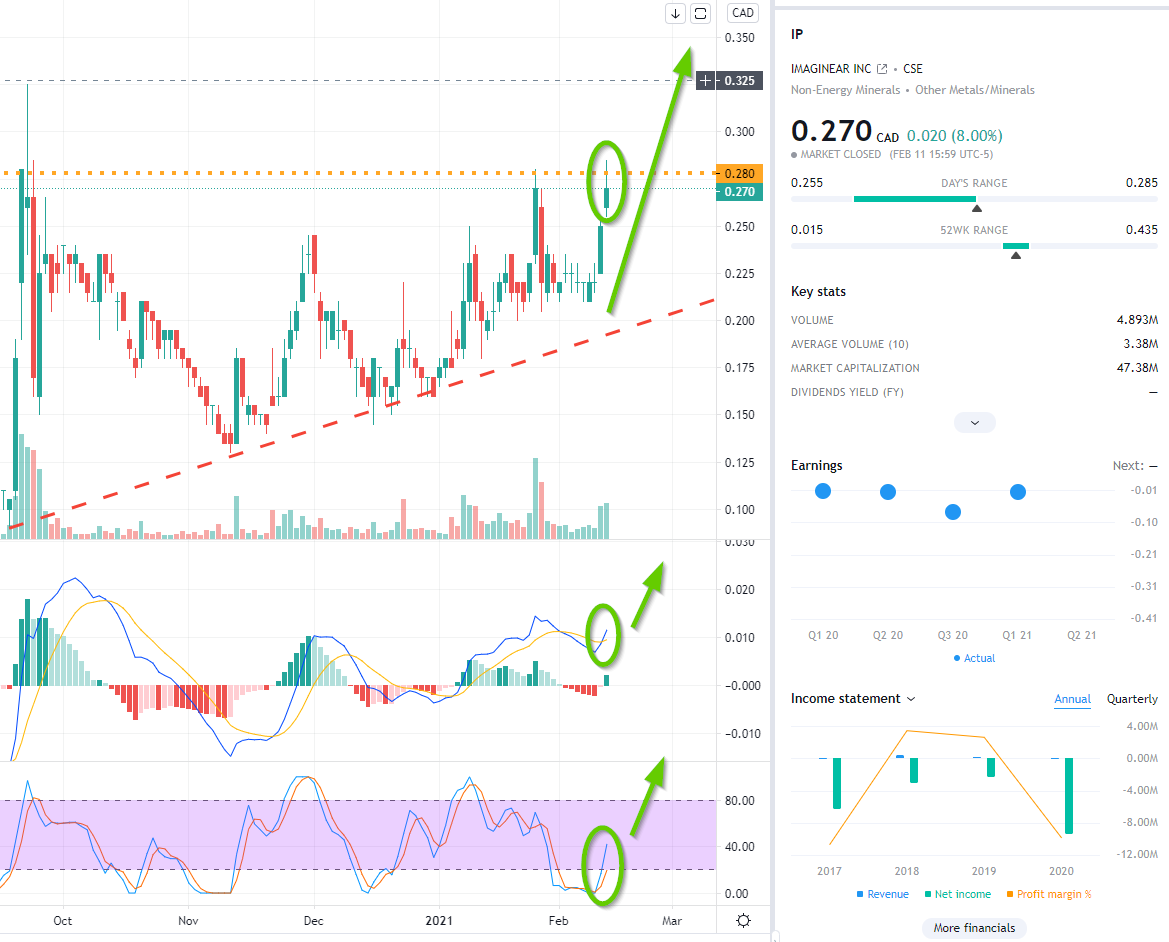The height and width of the screenshot is (942, 1169).
Task: Open the CAD currency selector
Action: click(x=743, y=13)
